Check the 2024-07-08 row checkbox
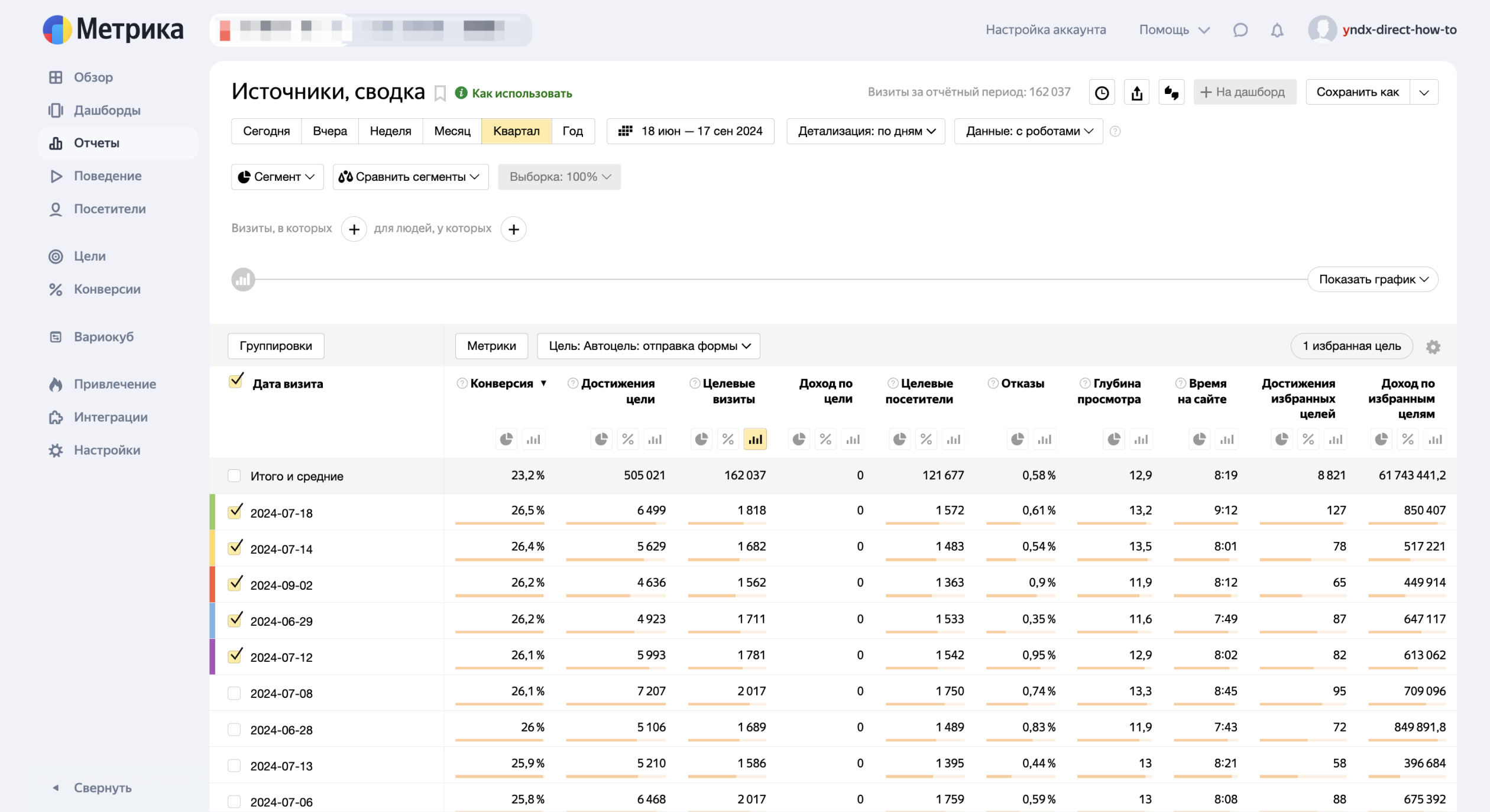 (x=235, y=693)
